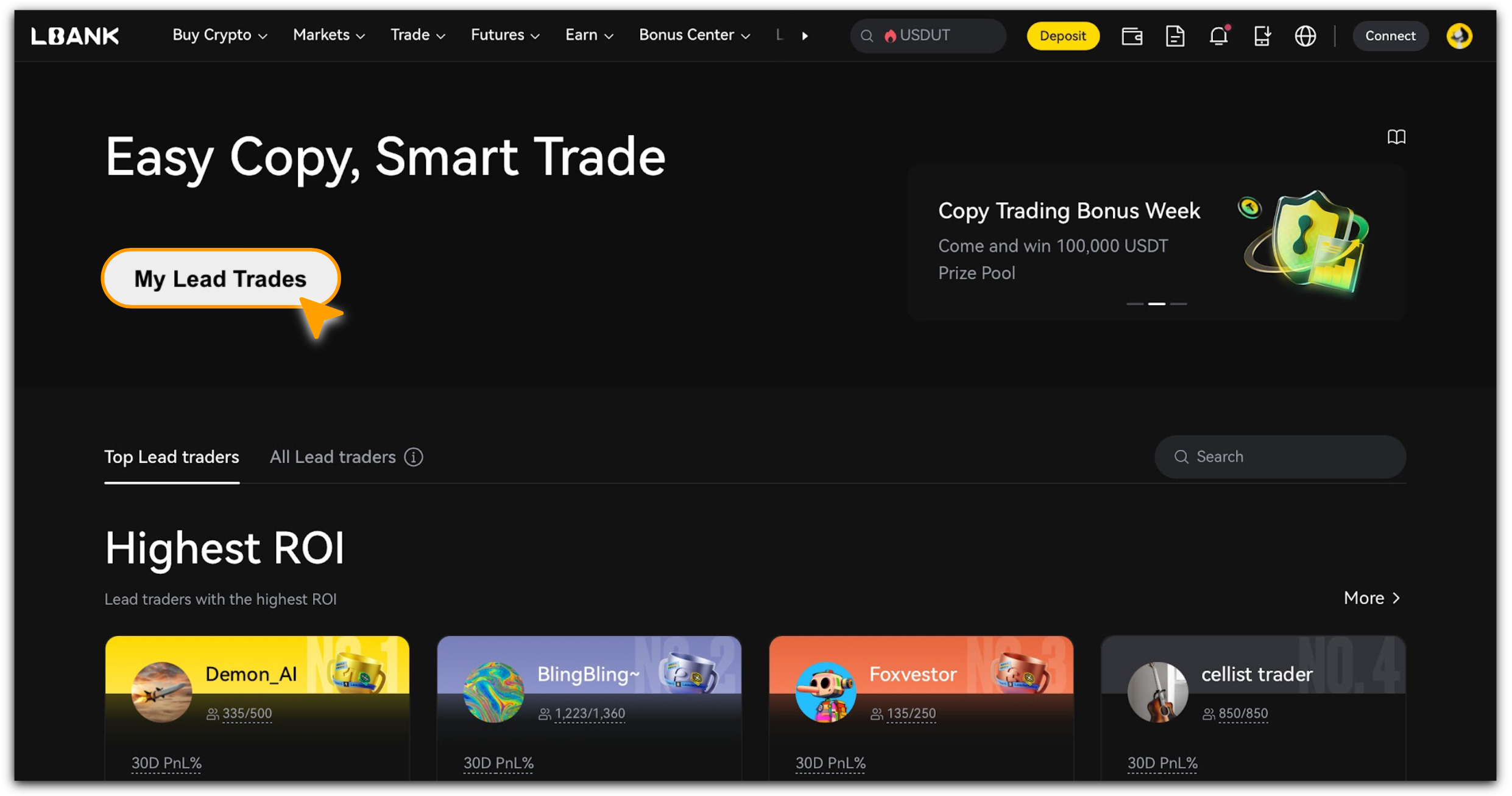The width and height of the screenshot is (1512, 796).
Task: Expand the Bonus Center menu
Action: pos(694,35)
